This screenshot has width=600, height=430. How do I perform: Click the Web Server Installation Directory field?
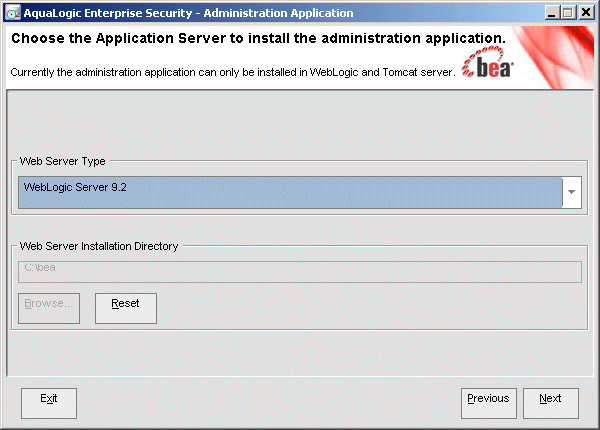click(x=300, y=272)
